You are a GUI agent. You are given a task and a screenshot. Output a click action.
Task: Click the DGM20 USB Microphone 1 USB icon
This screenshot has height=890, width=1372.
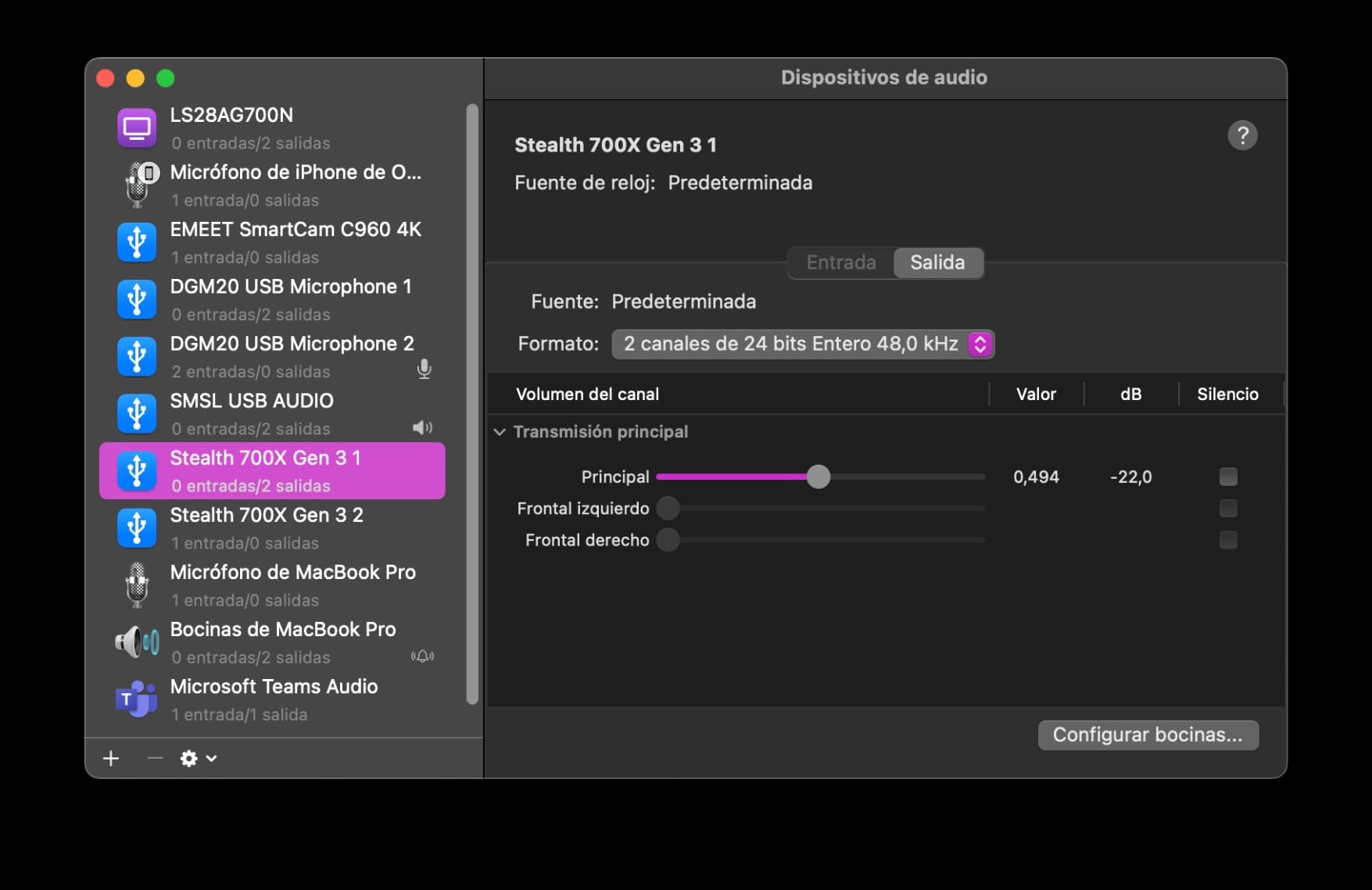point(137,299)
